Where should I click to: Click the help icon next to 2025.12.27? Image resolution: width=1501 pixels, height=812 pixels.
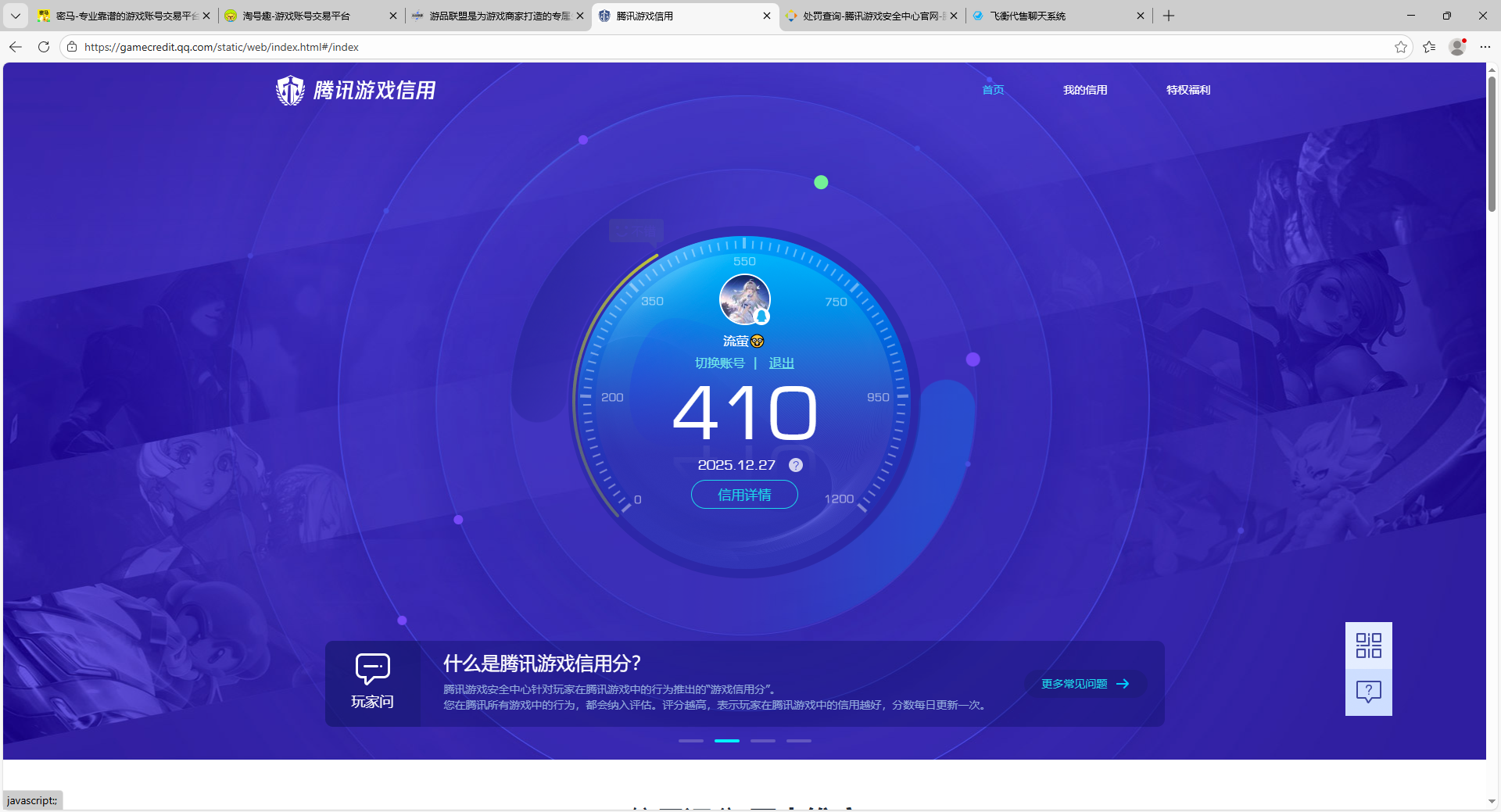tap(796, 465)
